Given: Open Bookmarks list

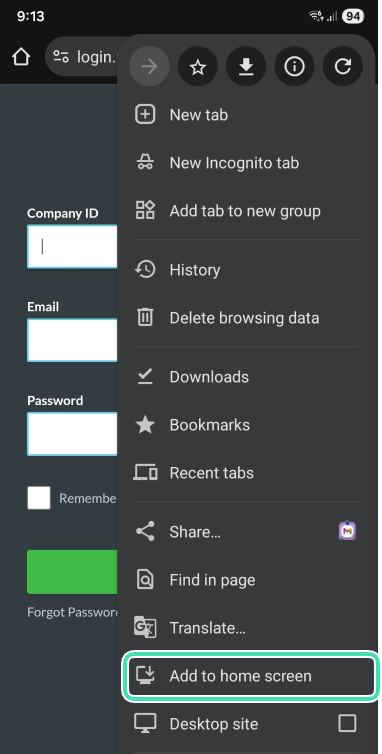Looking at the screenshot, I should 246,425.
